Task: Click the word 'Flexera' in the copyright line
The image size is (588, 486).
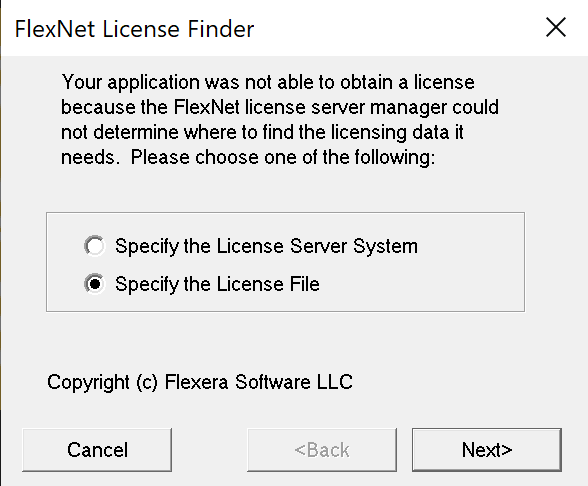Action: [196, 382]
